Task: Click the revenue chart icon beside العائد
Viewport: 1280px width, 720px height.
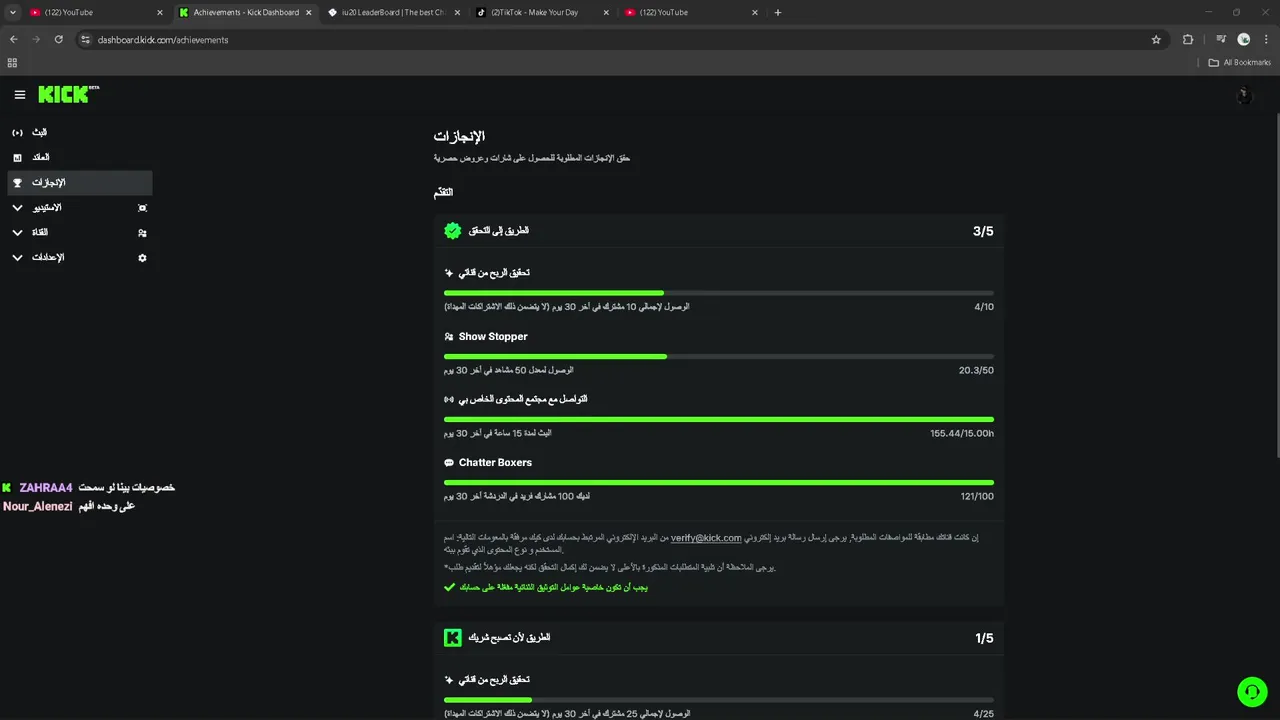Action: (x=17, y=157)
